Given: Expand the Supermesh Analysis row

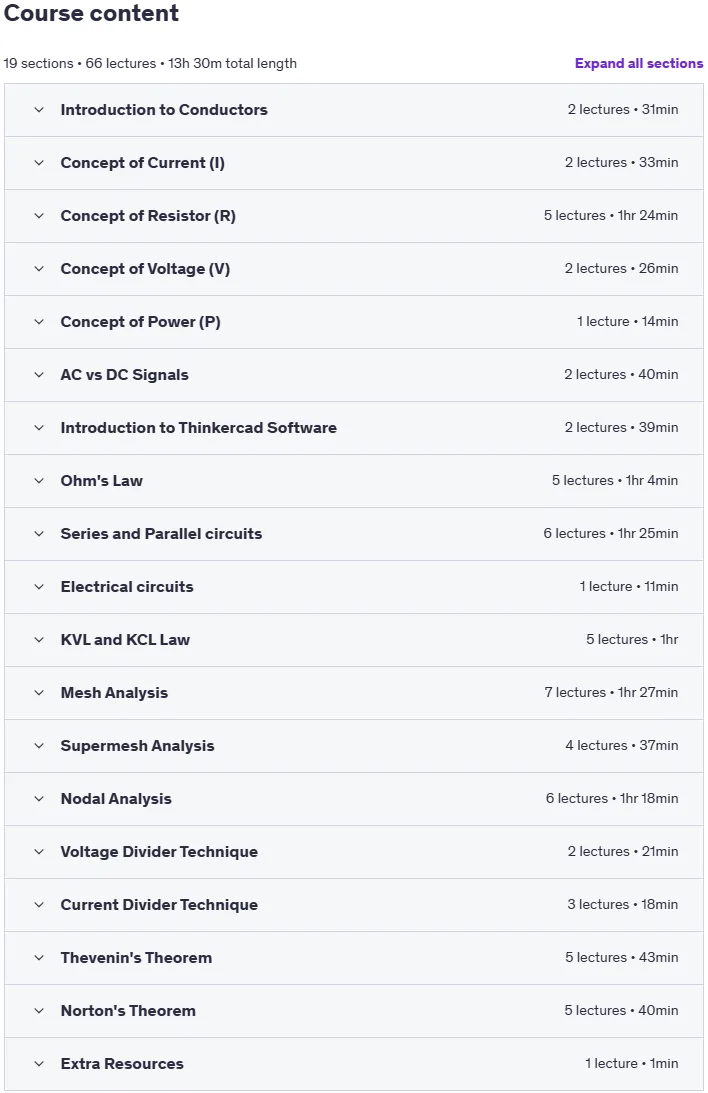Looking at the screenshot, I should 354,746.
